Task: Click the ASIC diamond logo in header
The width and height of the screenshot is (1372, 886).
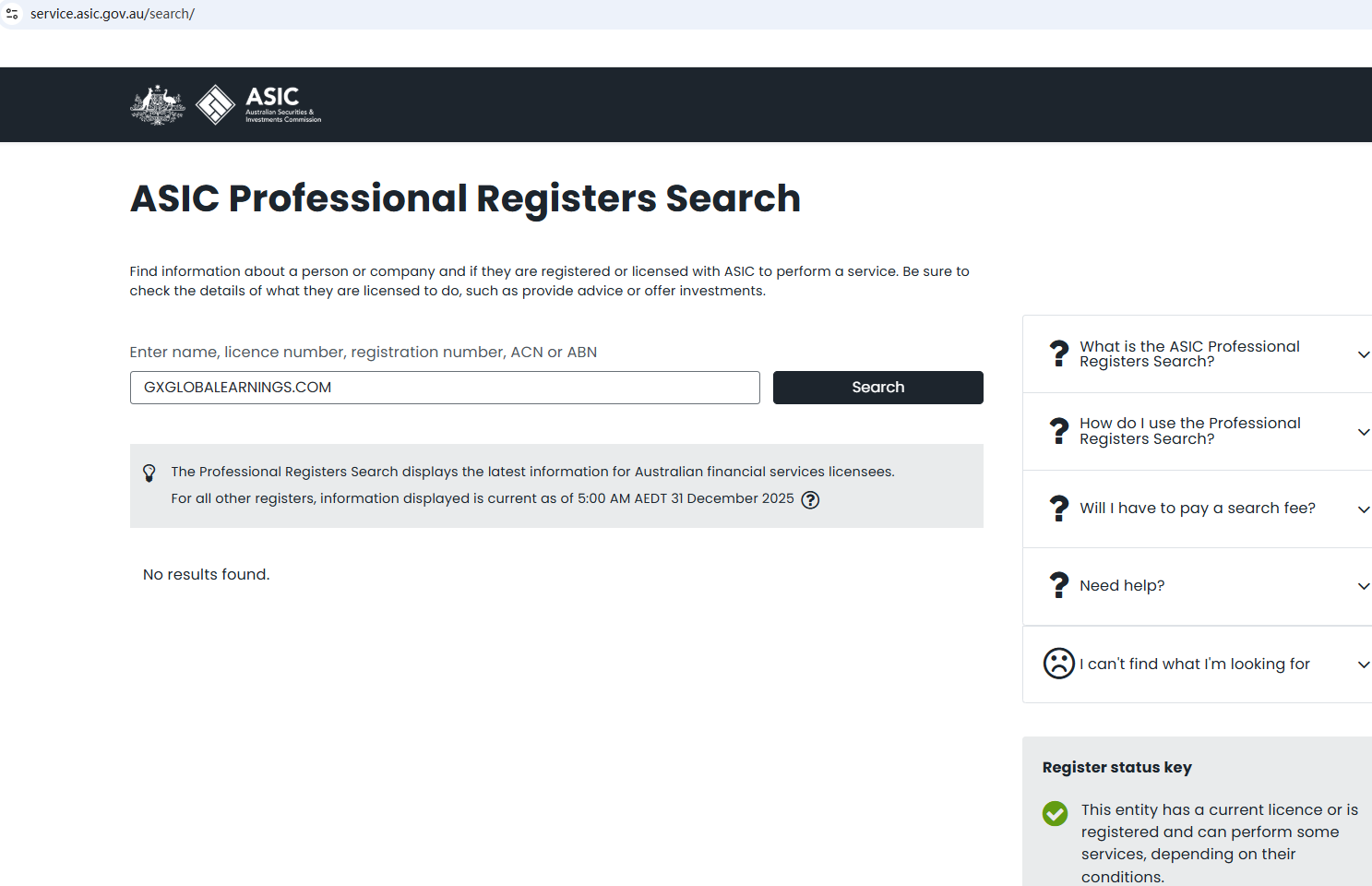Action: [x=216, y=105]
